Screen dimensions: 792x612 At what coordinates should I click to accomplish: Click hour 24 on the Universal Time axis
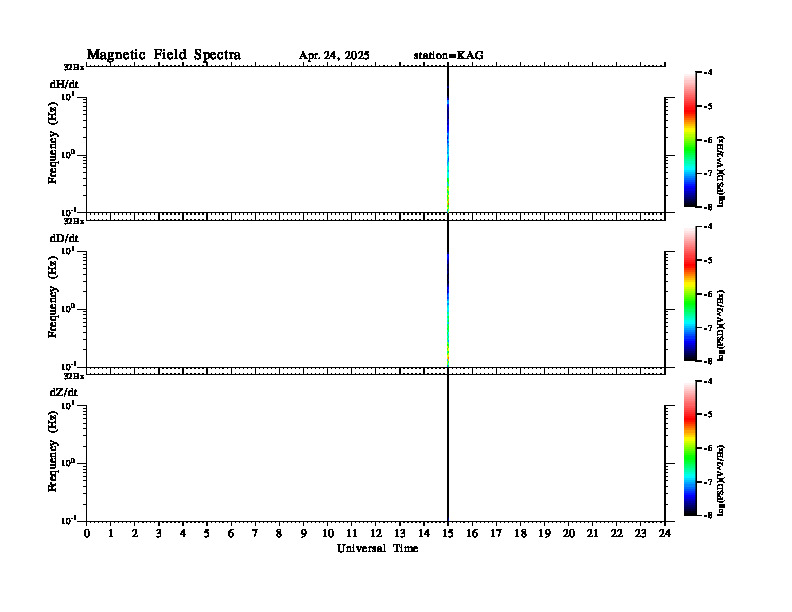[665, 533]
